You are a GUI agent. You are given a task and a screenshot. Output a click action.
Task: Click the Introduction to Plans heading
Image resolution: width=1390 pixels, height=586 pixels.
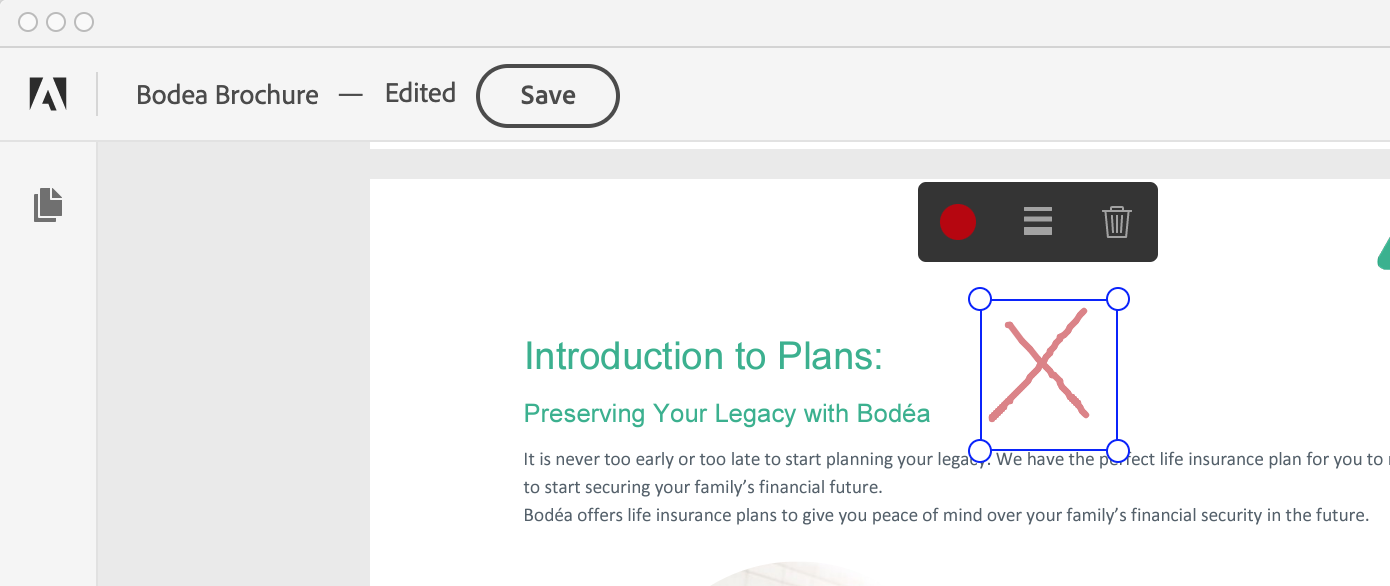coord(703,356)
